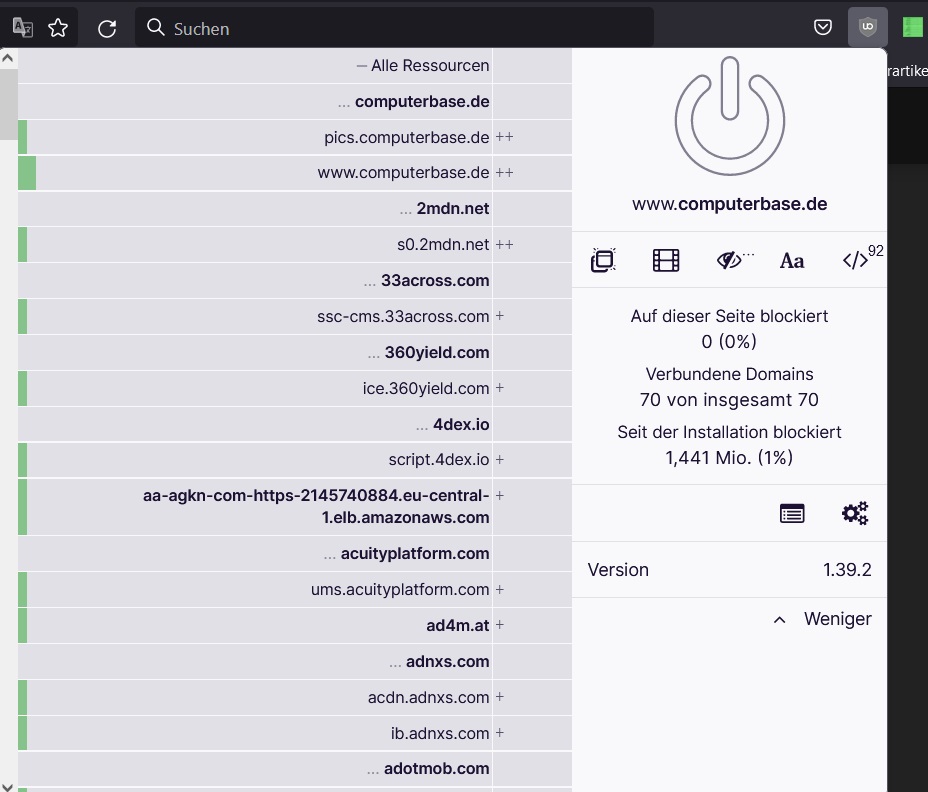Click '70 von insgesamt 70' domains count
Screen dimensions: 928x792
pyautogui.click(x=729, y=400)
